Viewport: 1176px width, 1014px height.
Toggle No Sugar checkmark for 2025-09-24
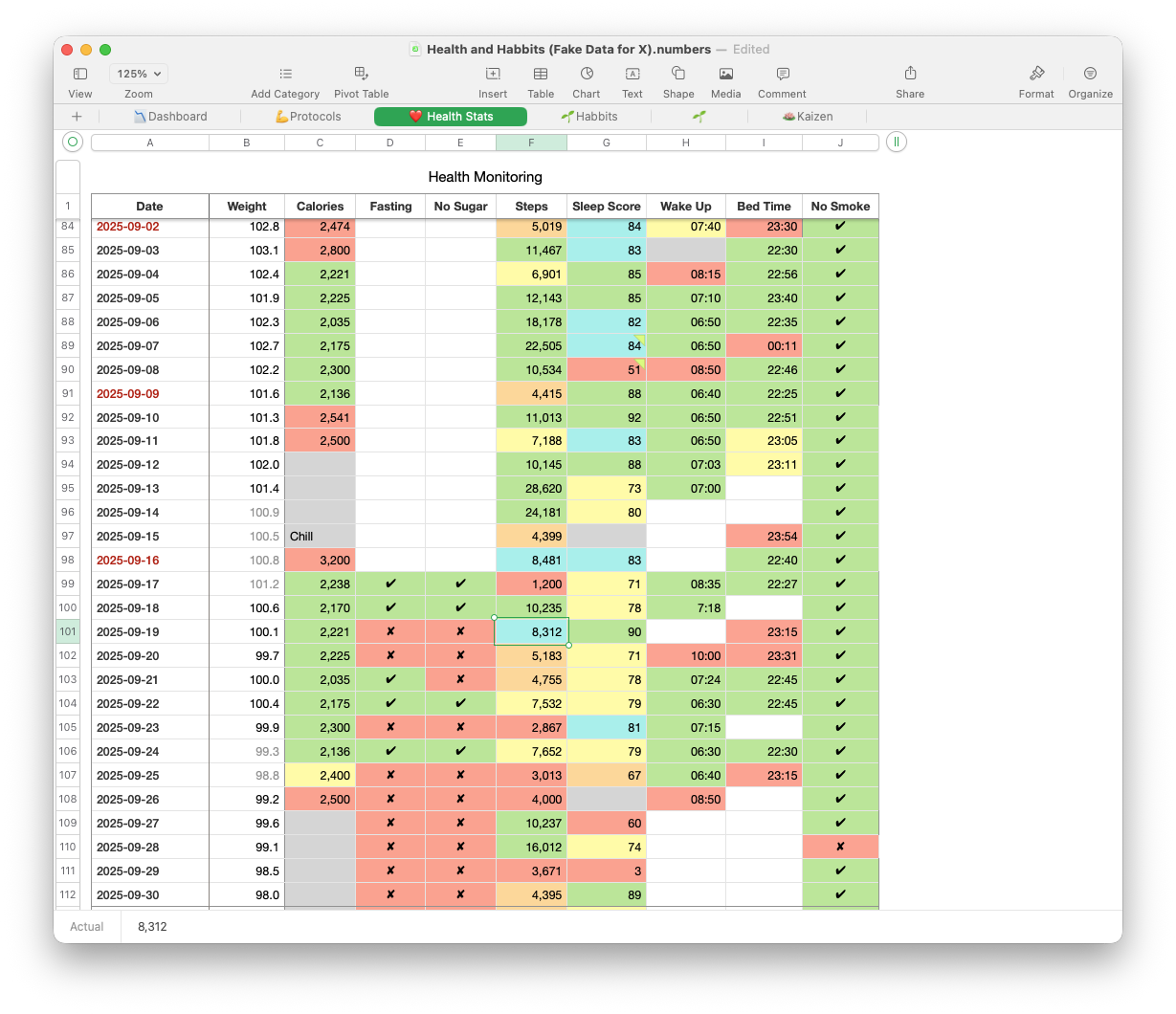point(460,751)
